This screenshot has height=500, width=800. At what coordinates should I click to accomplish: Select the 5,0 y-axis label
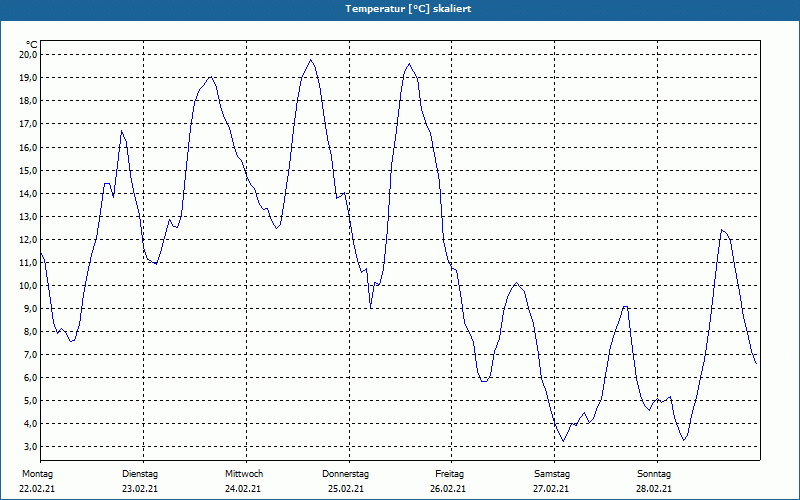[30, 401]
